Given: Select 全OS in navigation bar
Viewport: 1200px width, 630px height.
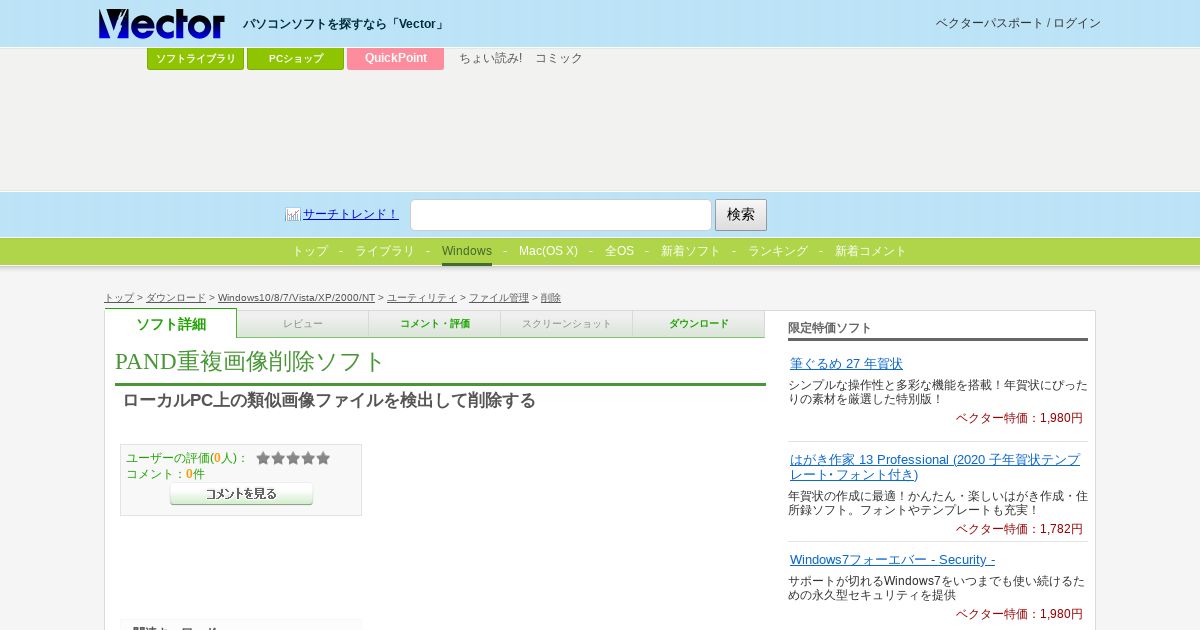Looking at the screenshot, I should (619, 251).
